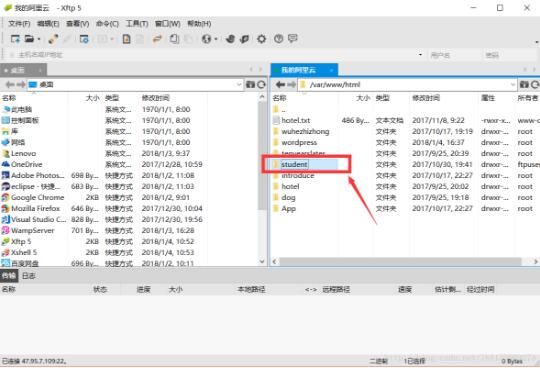Click the Xftp leaf toolbar icon

pos(245,39)
